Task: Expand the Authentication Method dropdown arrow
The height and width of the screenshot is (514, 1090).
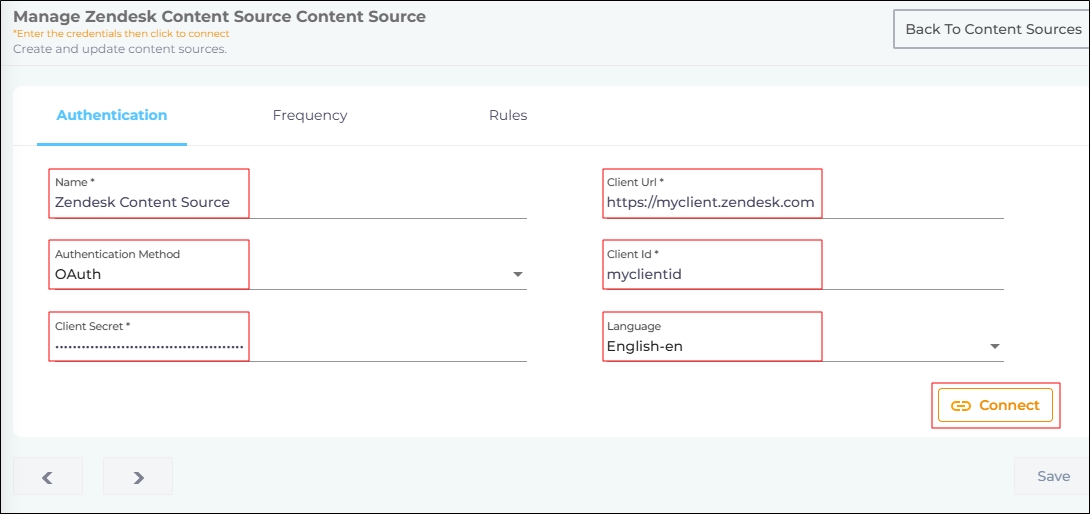Action: 517,275
